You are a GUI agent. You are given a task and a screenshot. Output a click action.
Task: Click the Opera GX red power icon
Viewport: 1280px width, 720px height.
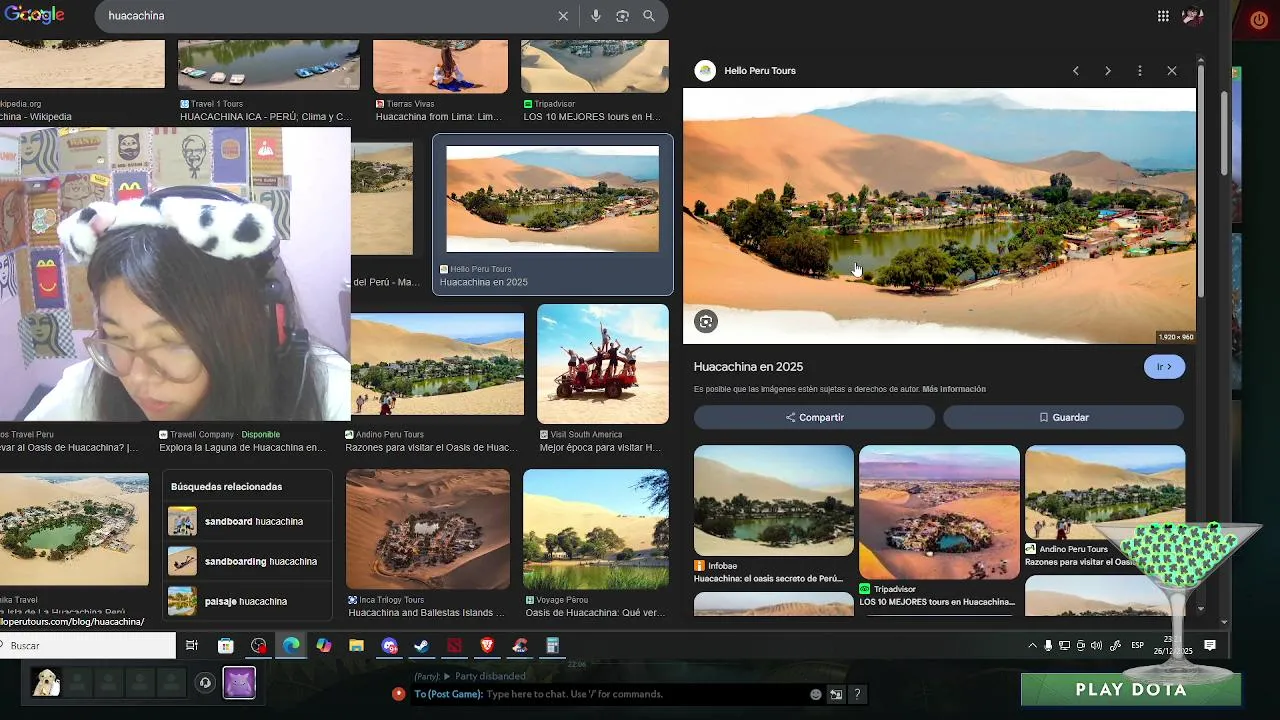(x=1259, y=19)
